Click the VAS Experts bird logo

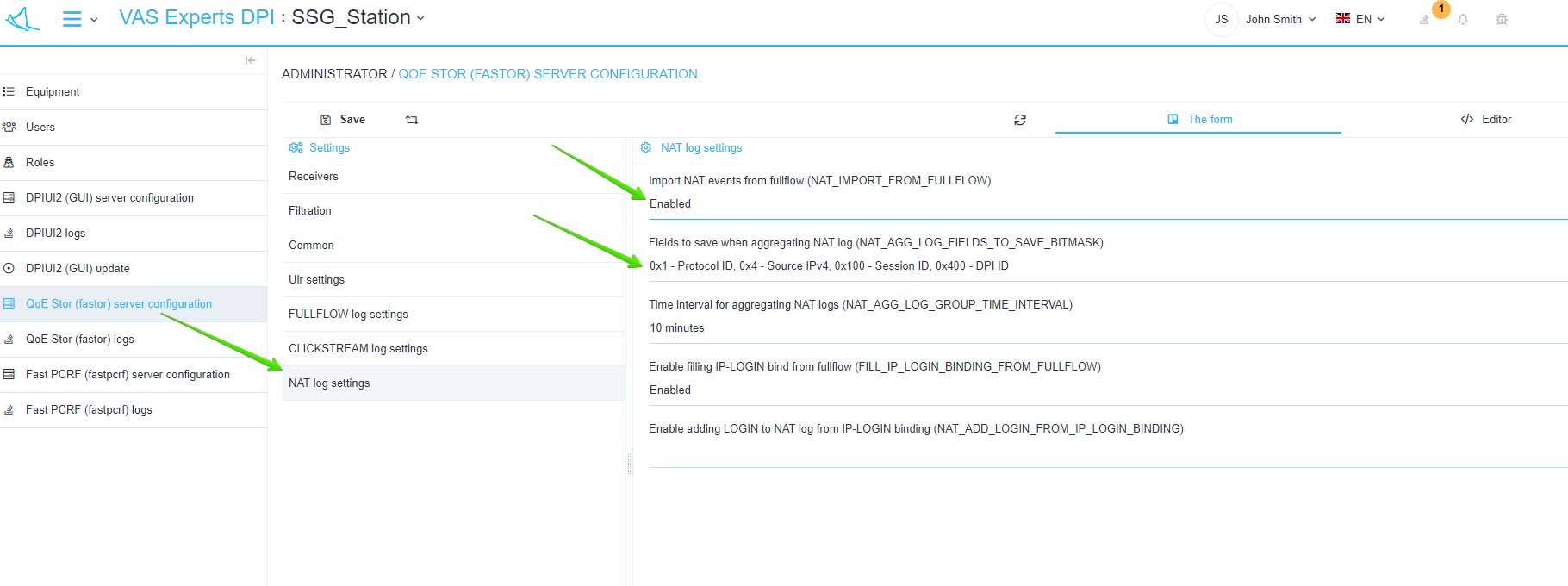(x=23, y=19)
